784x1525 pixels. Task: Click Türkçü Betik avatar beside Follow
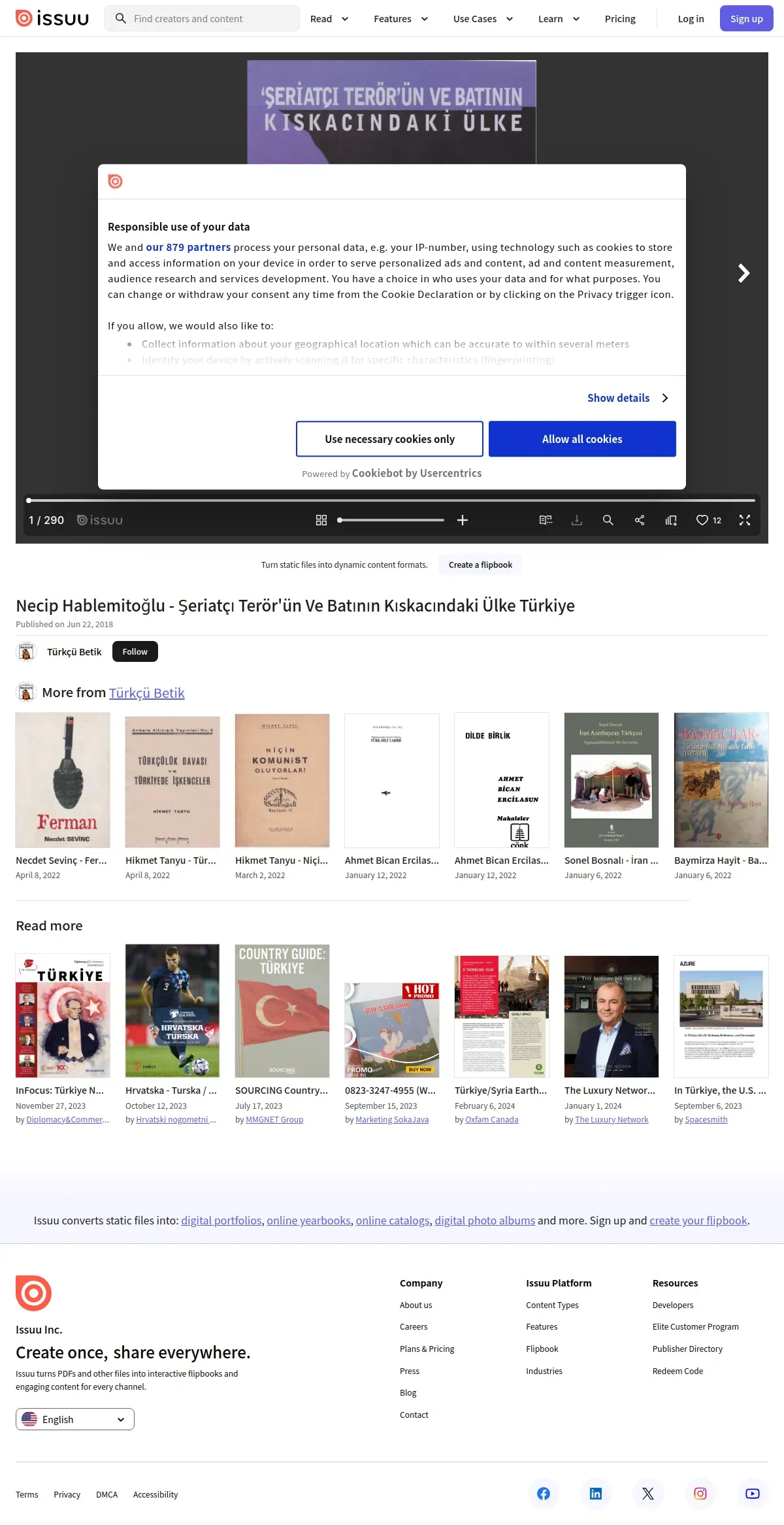point(26,651)
